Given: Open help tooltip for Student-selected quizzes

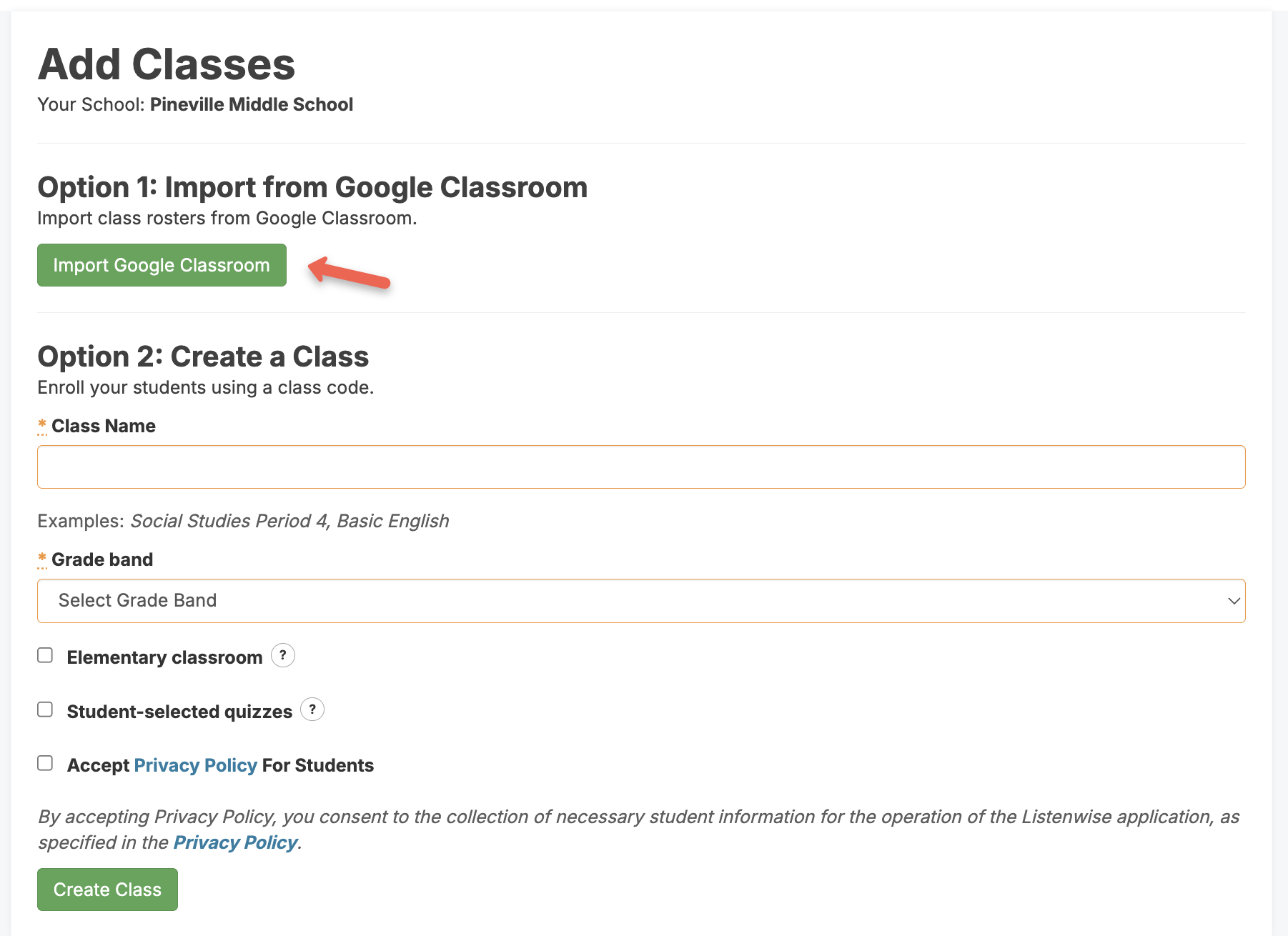Looking at the screenshot, I should (312, 710).
